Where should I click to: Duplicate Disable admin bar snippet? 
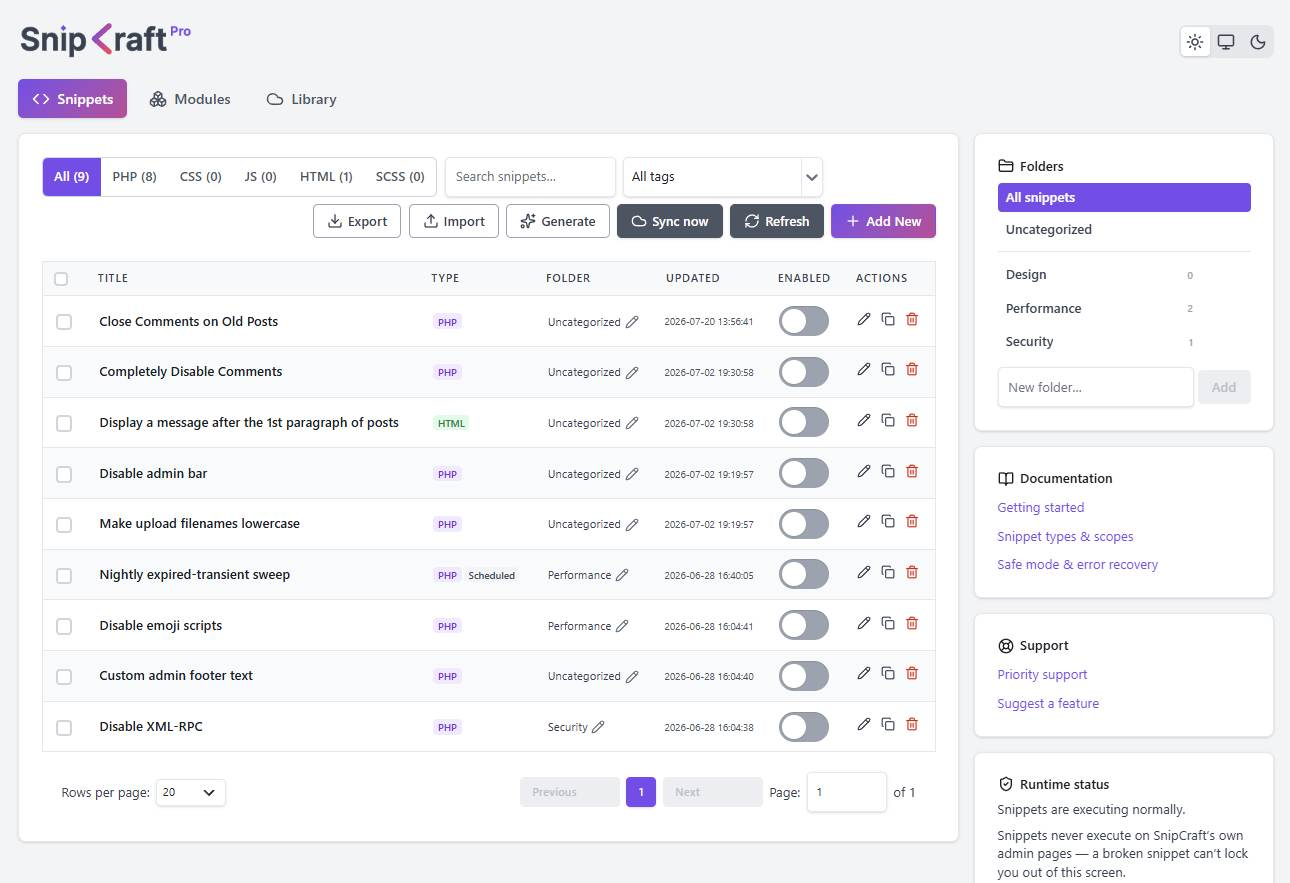coord(888,471)
